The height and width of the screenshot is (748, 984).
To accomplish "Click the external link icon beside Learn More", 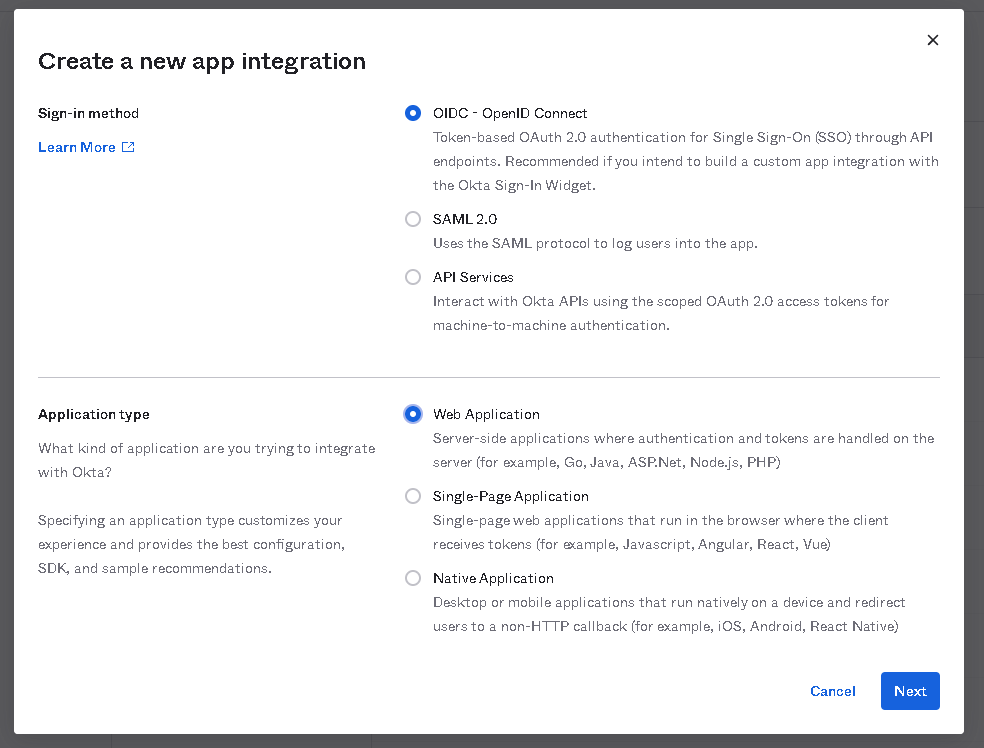I will click(x=128, y=147).
